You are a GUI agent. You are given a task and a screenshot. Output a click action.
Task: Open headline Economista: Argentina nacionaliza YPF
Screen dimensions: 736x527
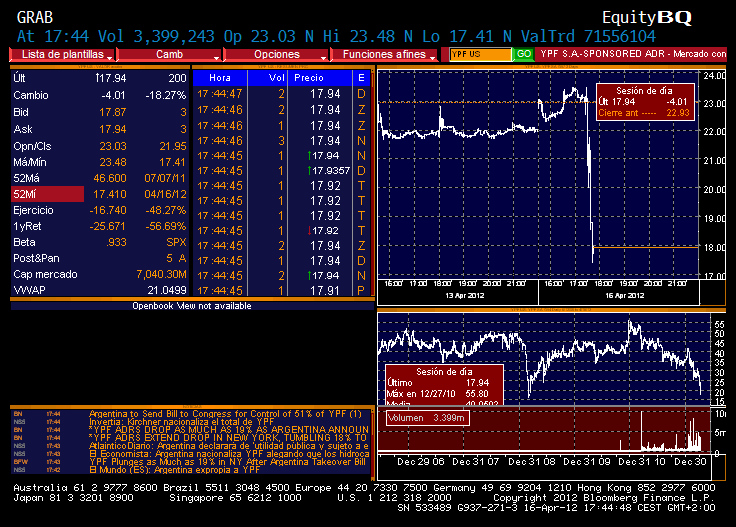[229, 454]
